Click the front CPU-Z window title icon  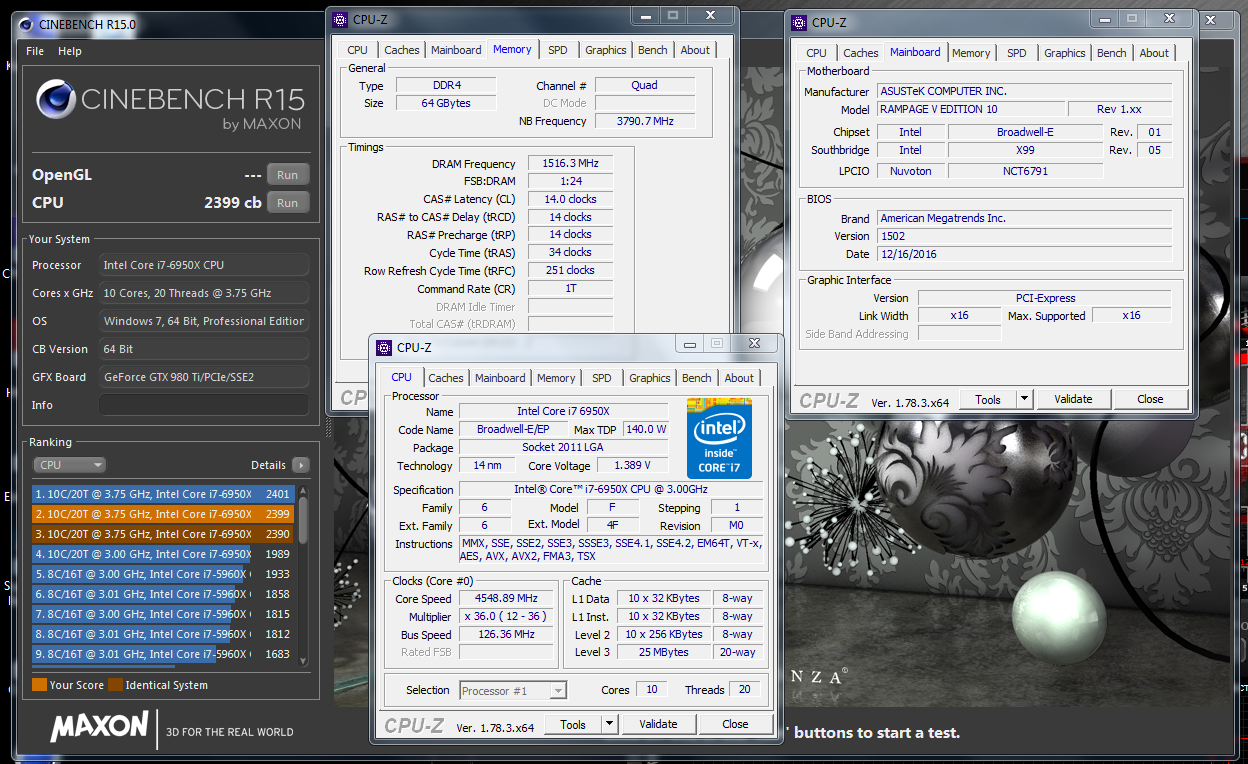coord(384,347)
